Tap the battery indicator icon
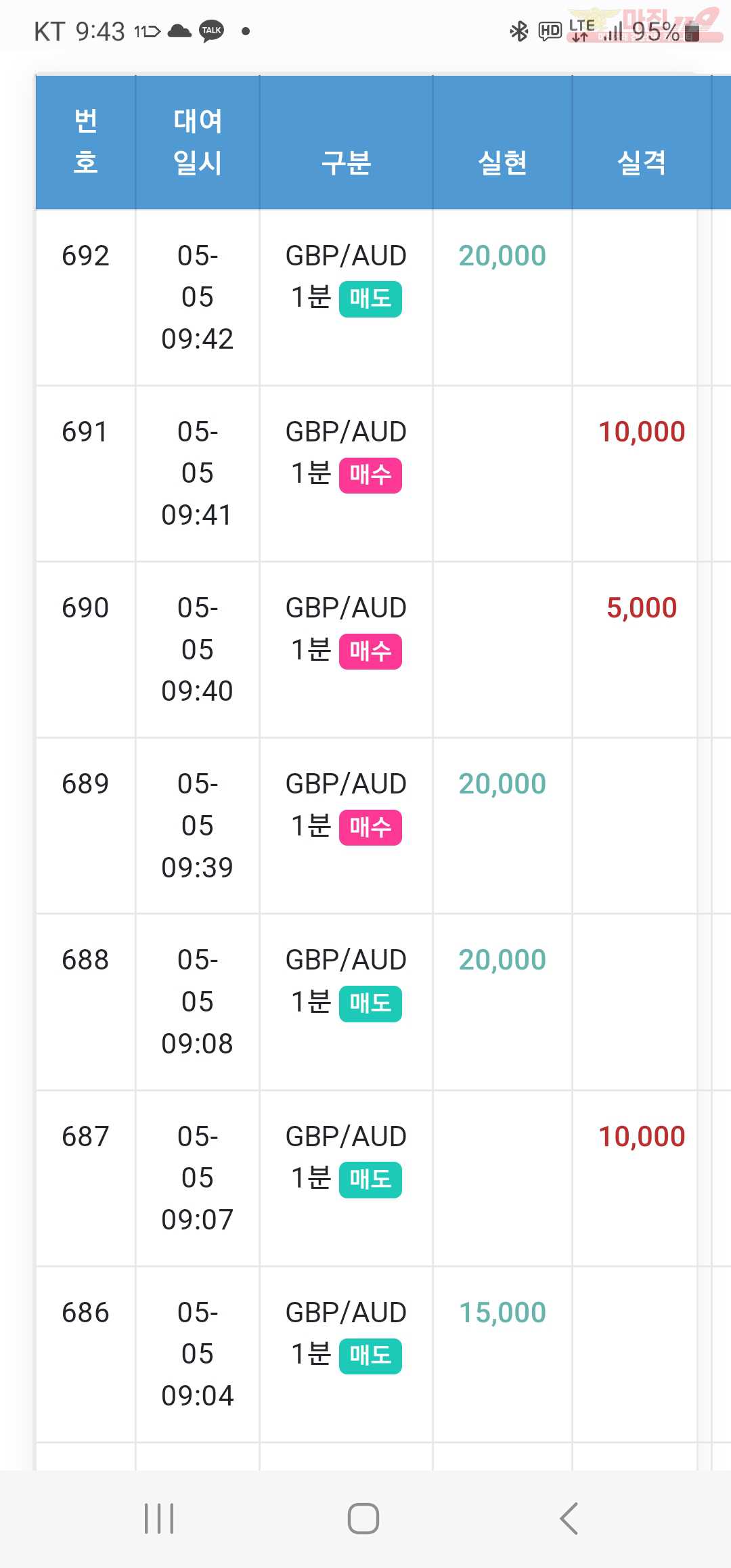The height and width of the screenshot is (1568, 731). [x=692, y=31]
